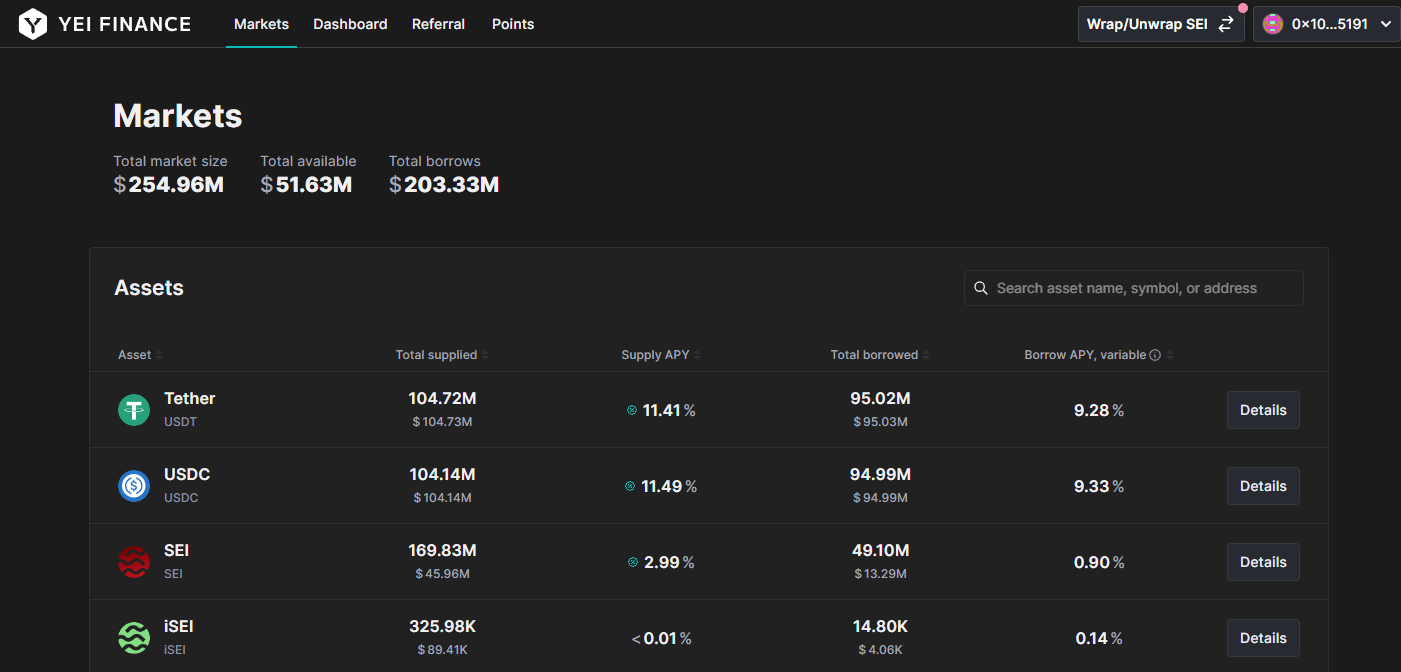Click the Tether token icon
The width and height of the screenshot is (1401, 672).
[134, 410]
